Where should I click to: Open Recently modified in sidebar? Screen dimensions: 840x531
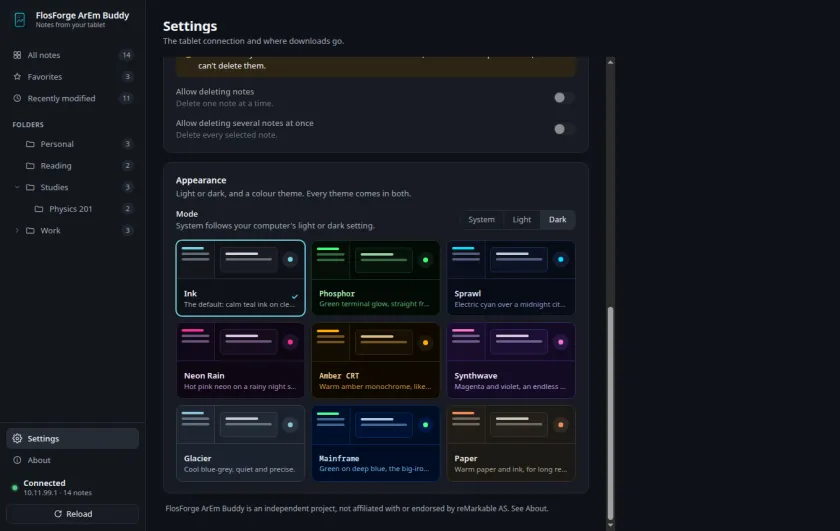click(72, 99)
